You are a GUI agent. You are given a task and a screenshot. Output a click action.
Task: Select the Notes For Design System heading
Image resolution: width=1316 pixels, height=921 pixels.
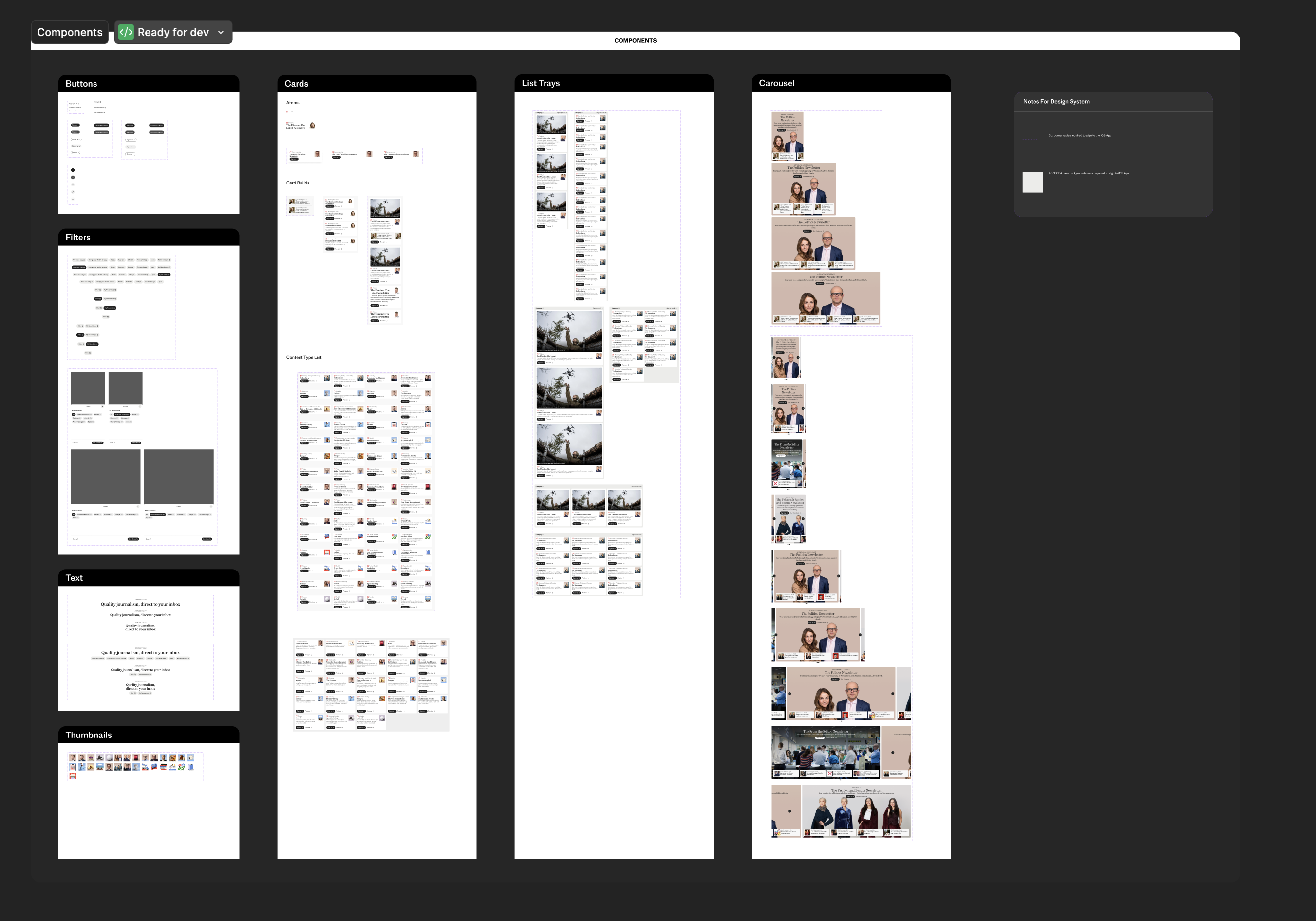click(1056, 101)
